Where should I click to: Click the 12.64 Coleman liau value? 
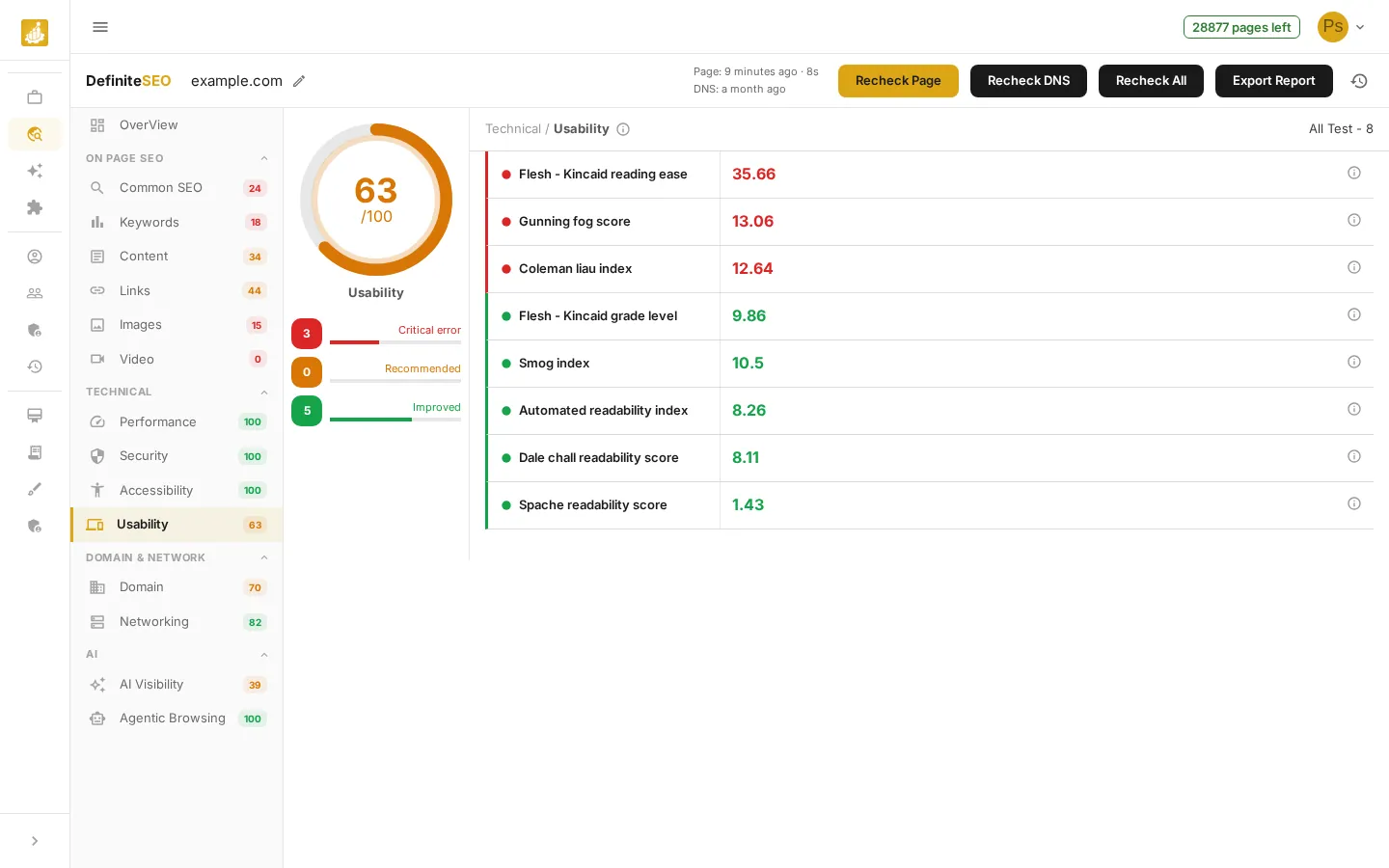pos(752,269)
